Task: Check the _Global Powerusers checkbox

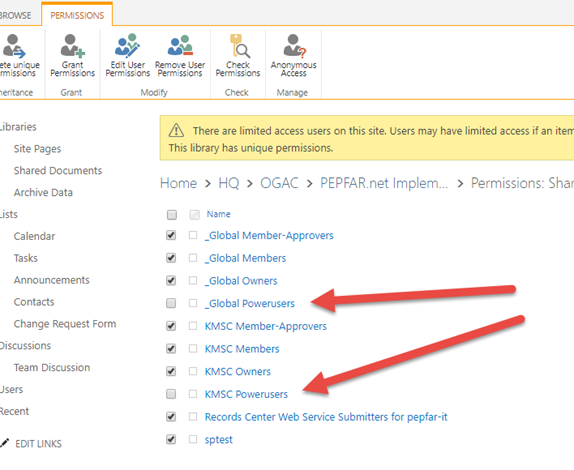Action: (171, 303)
